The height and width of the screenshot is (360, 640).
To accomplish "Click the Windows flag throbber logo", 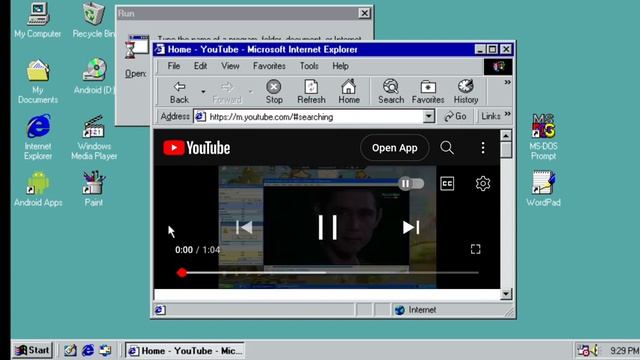I will pyautogui.click(x=498, y=67).
